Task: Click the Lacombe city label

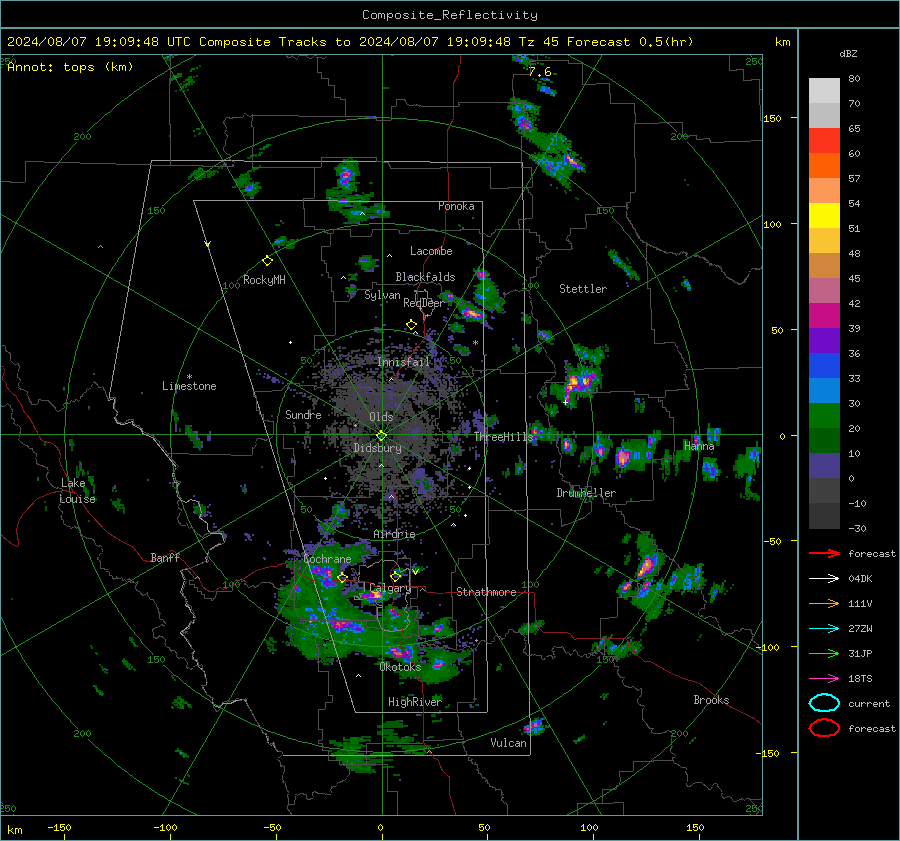Action: pyautogui.click(x=431, y=251)
